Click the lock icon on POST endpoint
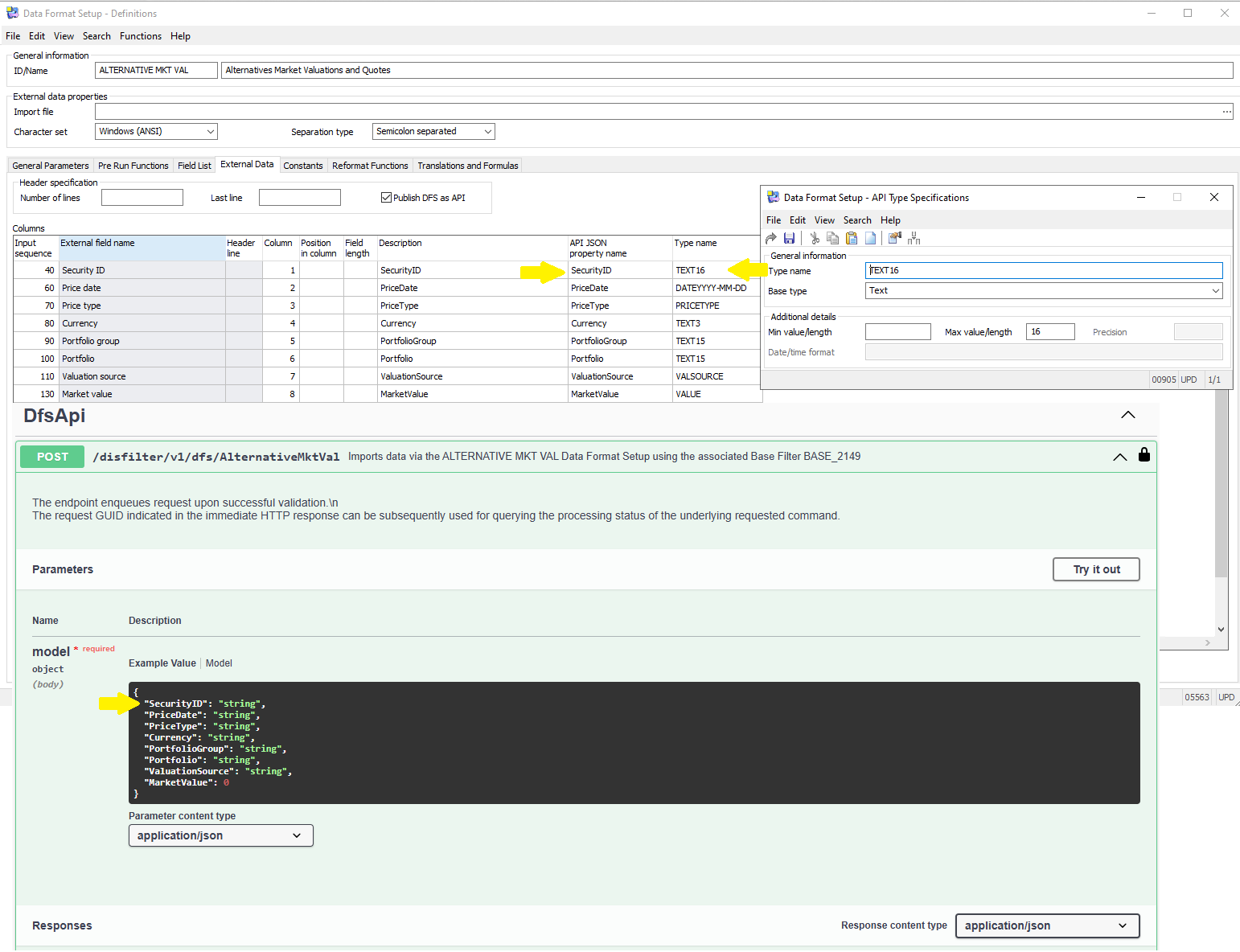This screenshot has width=1240, height=952. [1144, 455]
